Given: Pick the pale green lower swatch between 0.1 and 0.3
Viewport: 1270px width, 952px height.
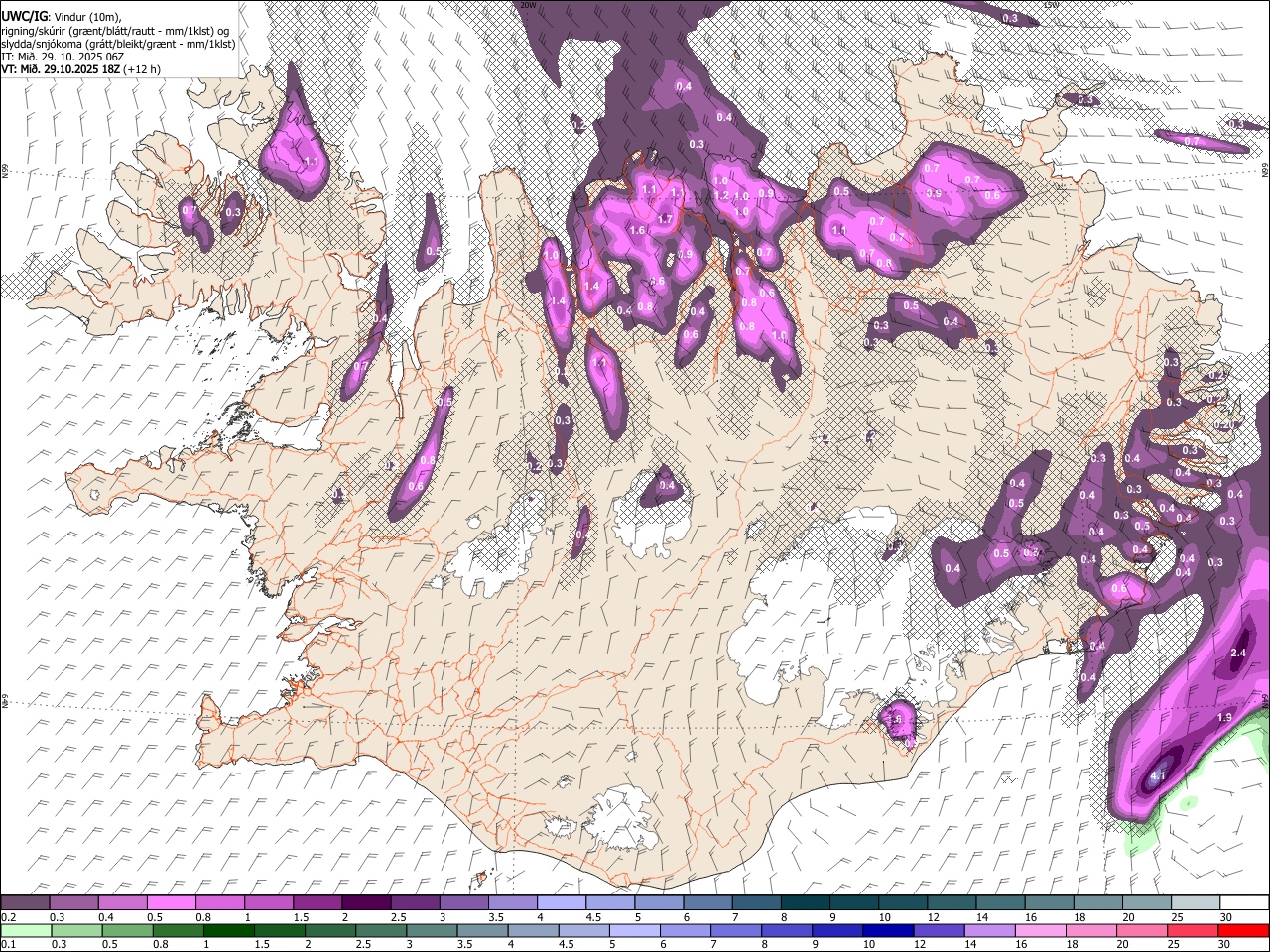Looking at the screenshot, I should (25, 930).
